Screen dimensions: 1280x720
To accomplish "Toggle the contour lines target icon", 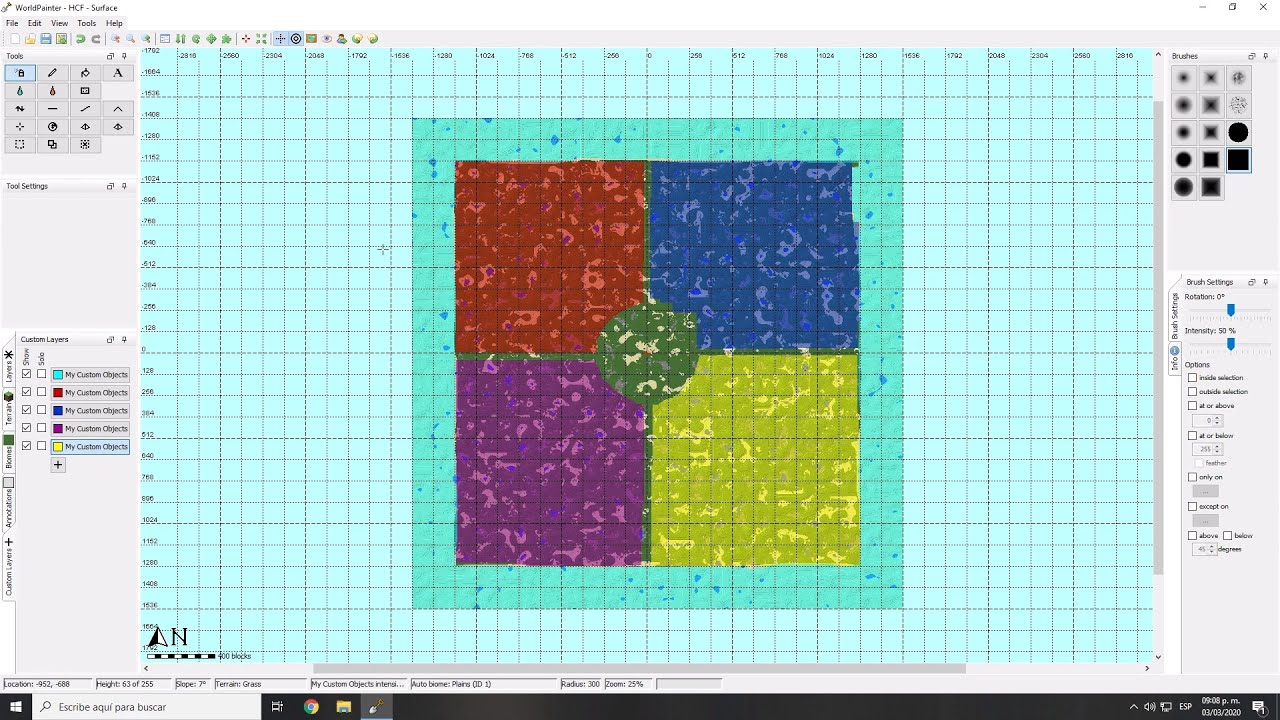I will click(296, 39).
